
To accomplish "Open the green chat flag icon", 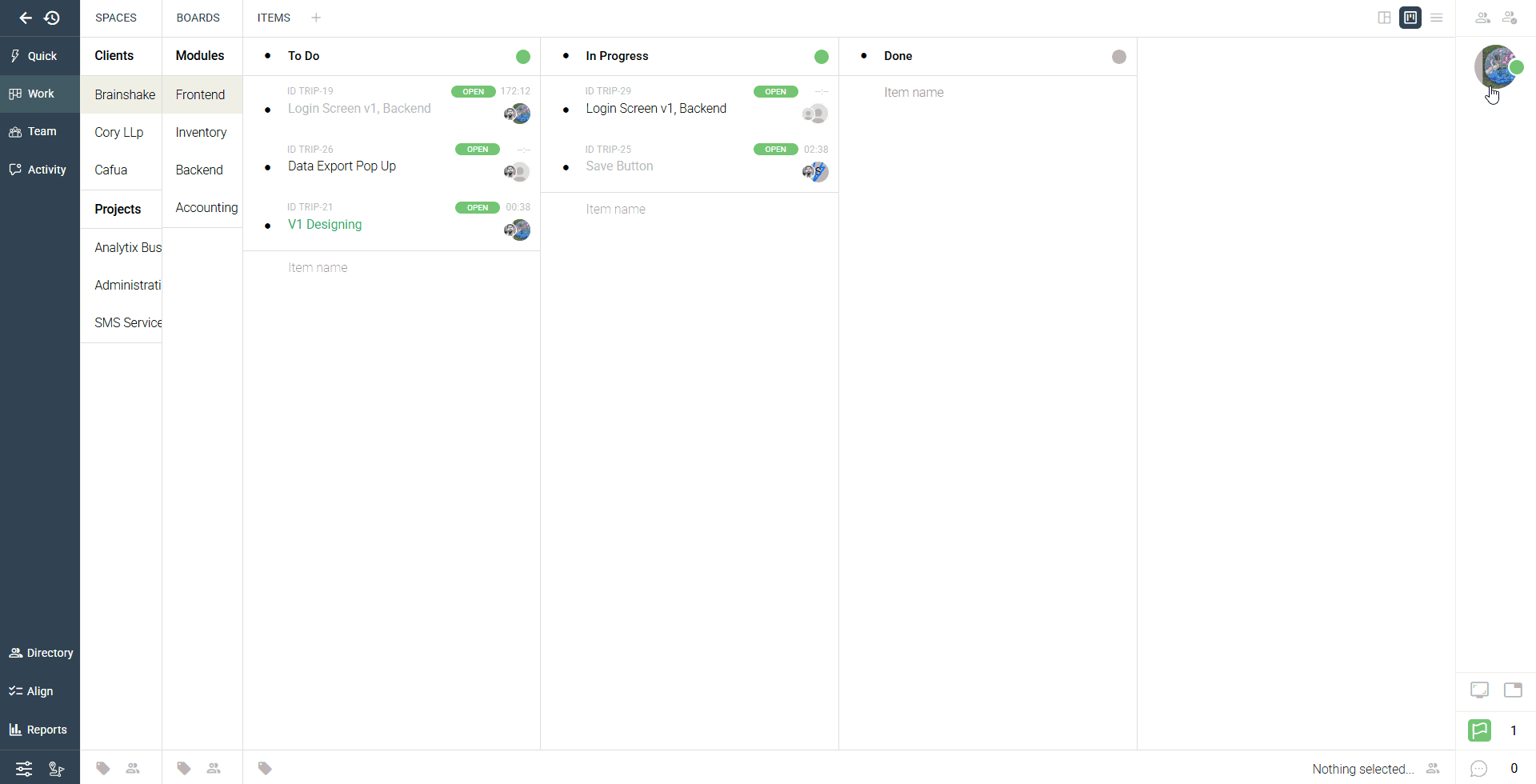I will (x=1479, y=730).
